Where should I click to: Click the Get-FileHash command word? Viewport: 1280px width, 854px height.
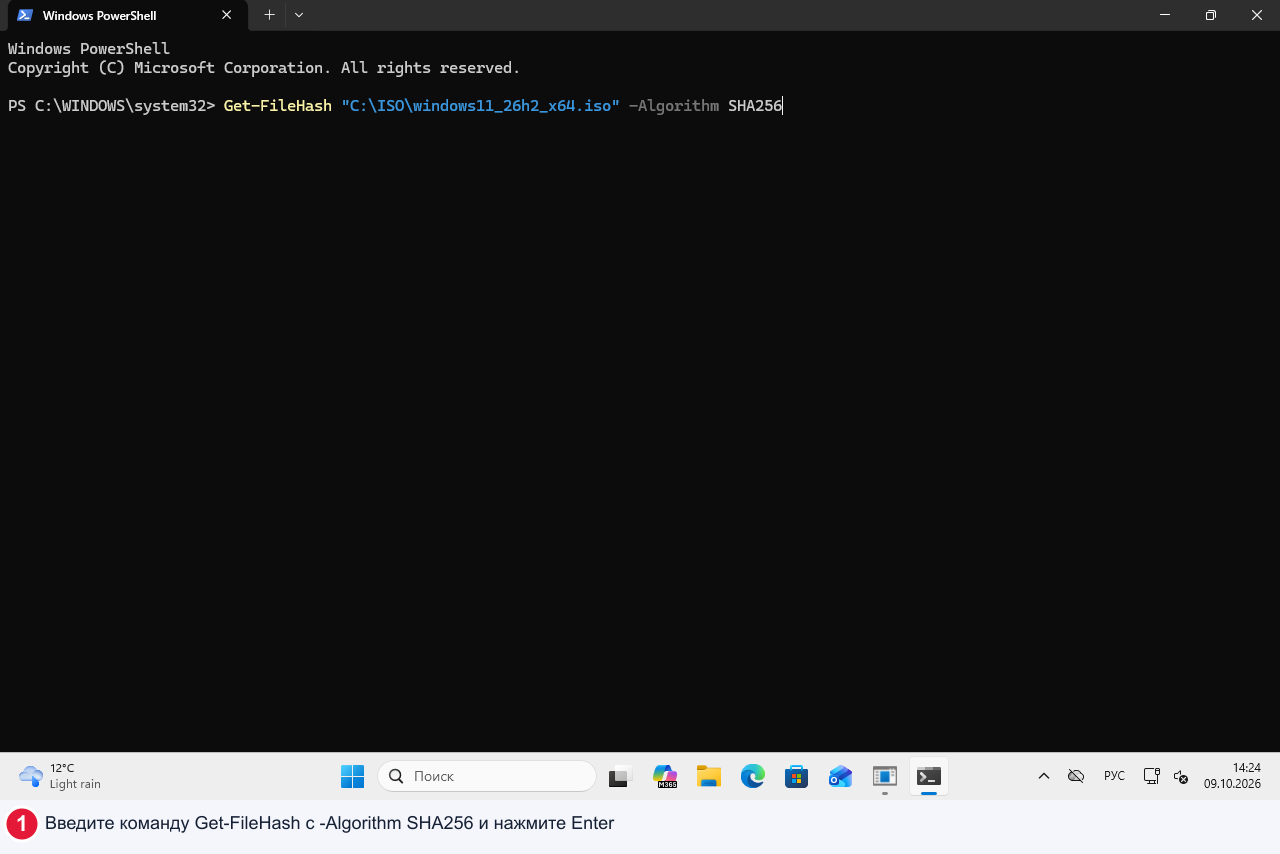tap(277, 105)
